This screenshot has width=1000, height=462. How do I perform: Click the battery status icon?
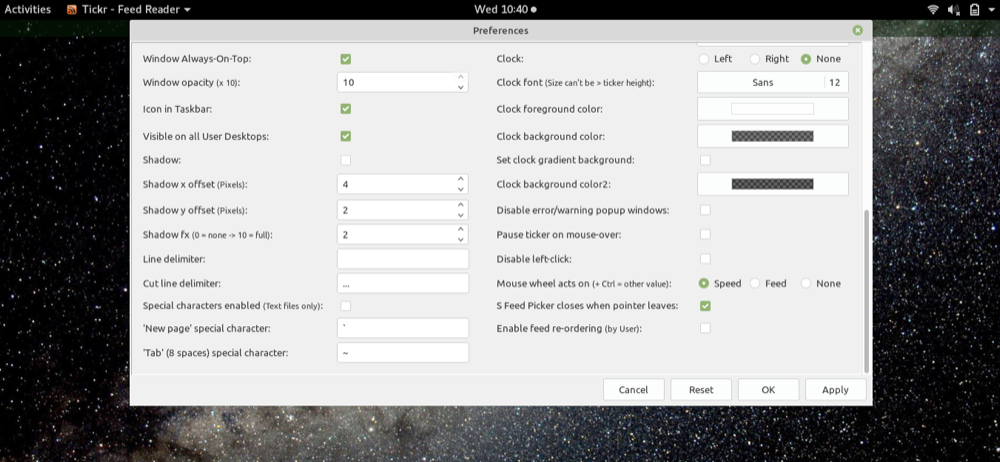[x=973, y=9]
